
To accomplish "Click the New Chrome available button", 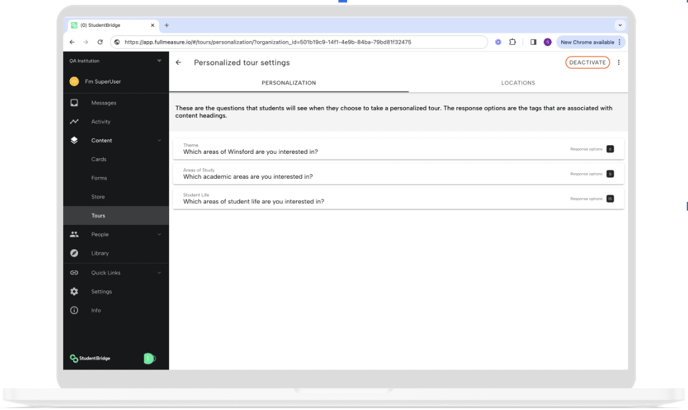I will 587,42.
